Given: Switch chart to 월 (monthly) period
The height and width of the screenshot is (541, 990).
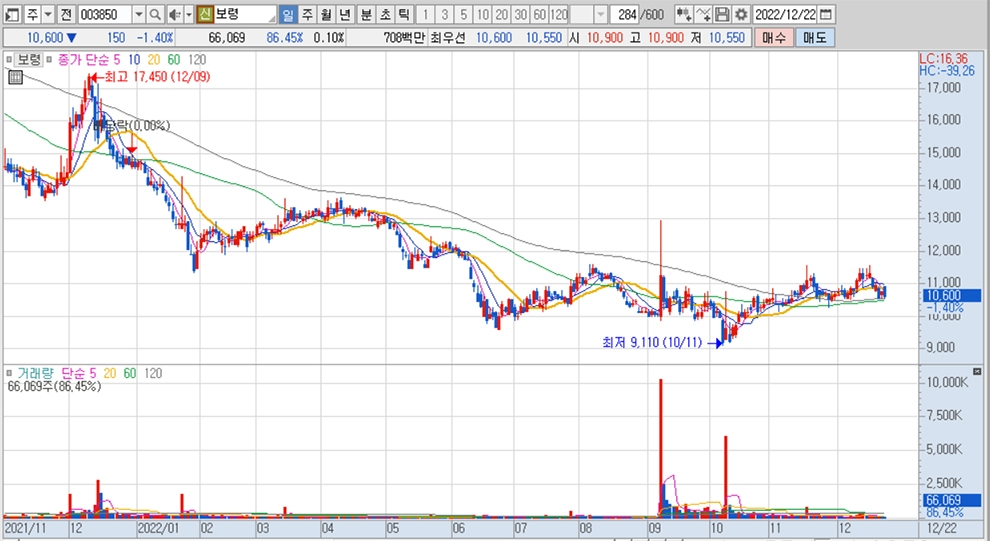Looking at the screenshot, I should click(x=326, y=15).
